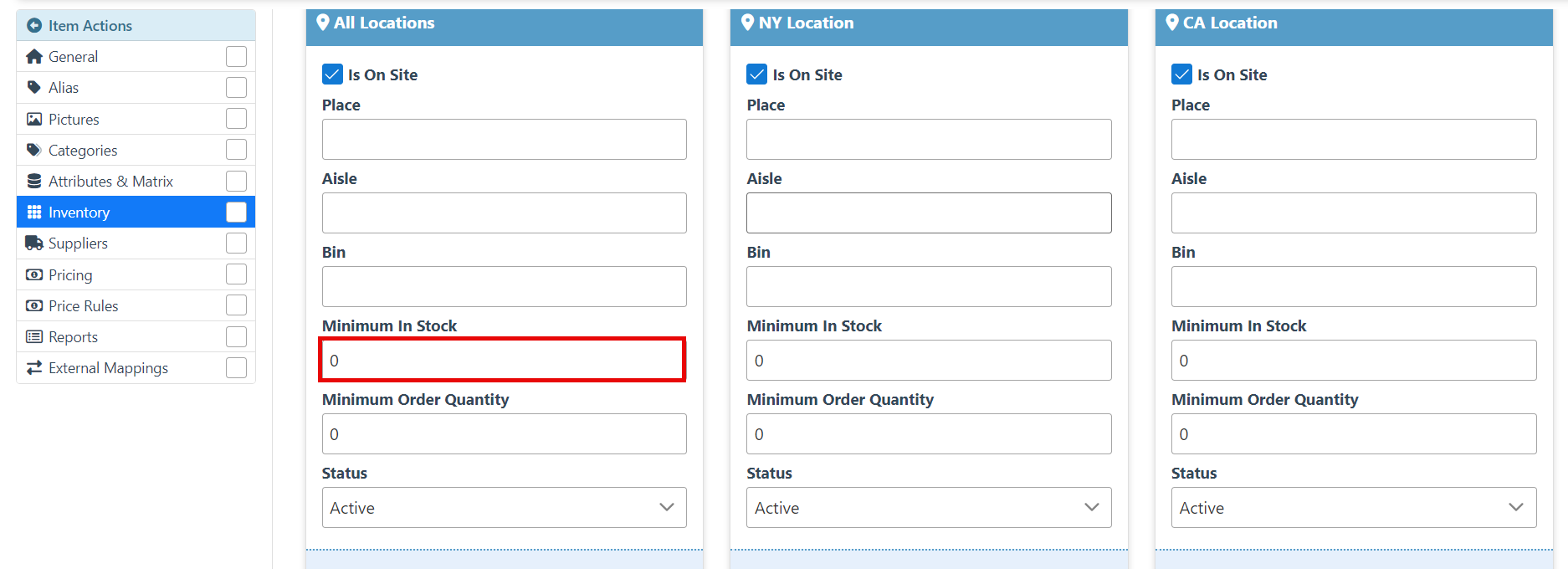The height and width of the screenshot is (579, 1568).
Task: Click the Item Actions back arrow icon
Action: pos(34,26)
